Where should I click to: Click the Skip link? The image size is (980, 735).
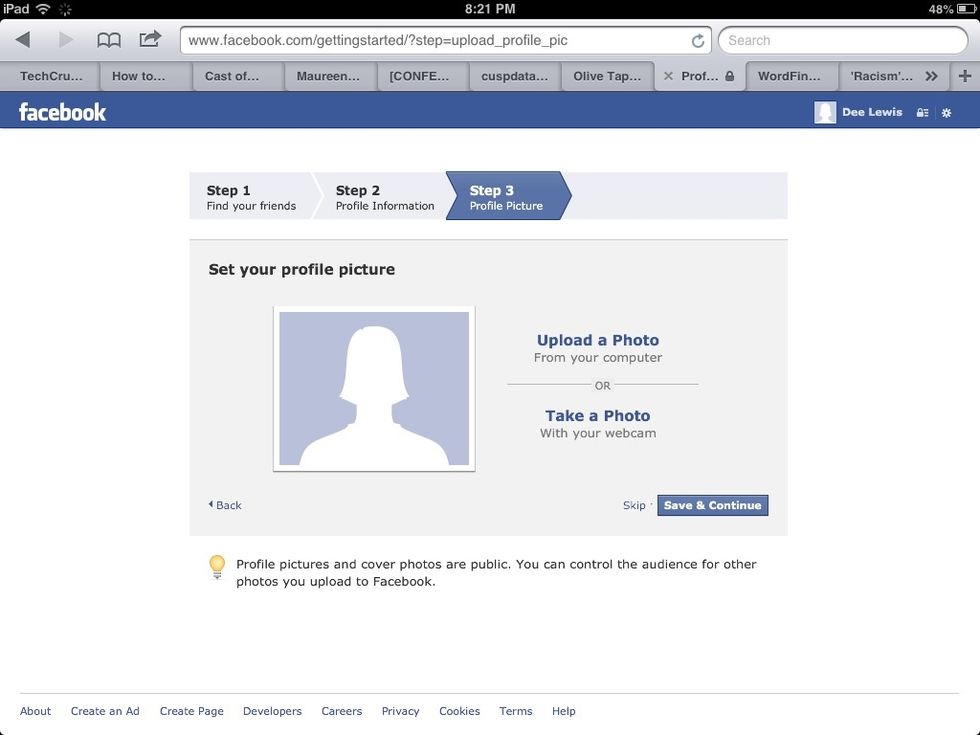click(x=634, y=505)
